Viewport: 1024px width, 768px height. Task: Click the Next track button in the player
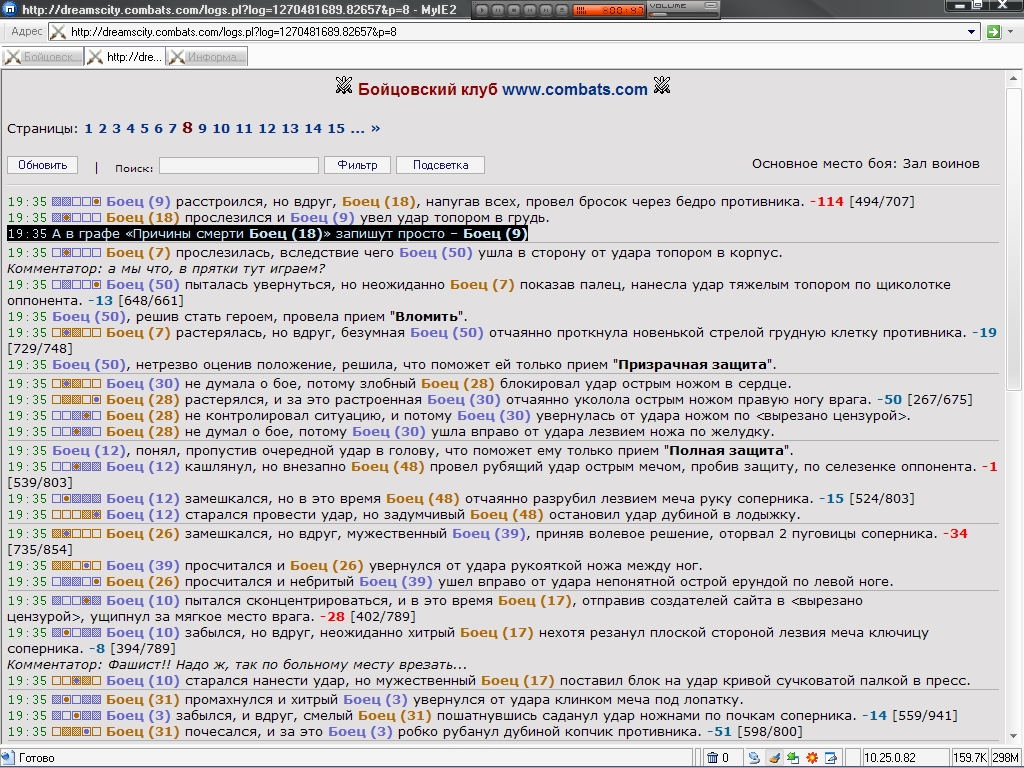pos(546,10)
